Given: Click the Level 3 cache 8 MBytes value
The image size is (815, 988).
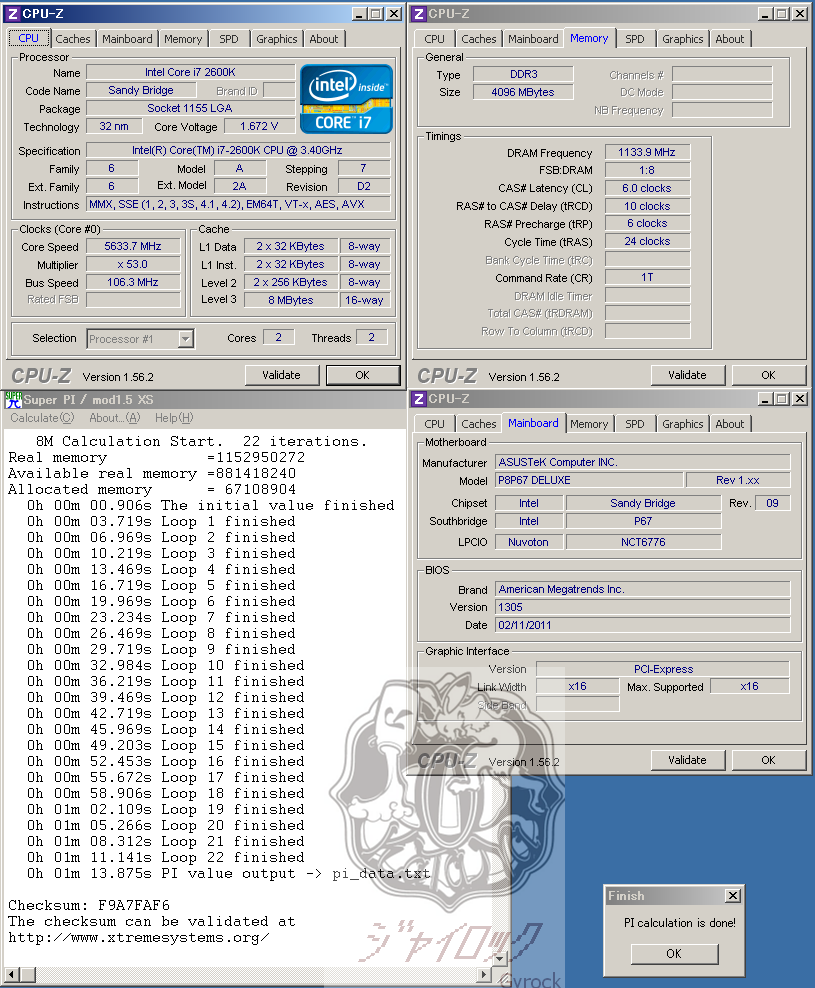Looking at the screenshot, I should pos(291,300).
